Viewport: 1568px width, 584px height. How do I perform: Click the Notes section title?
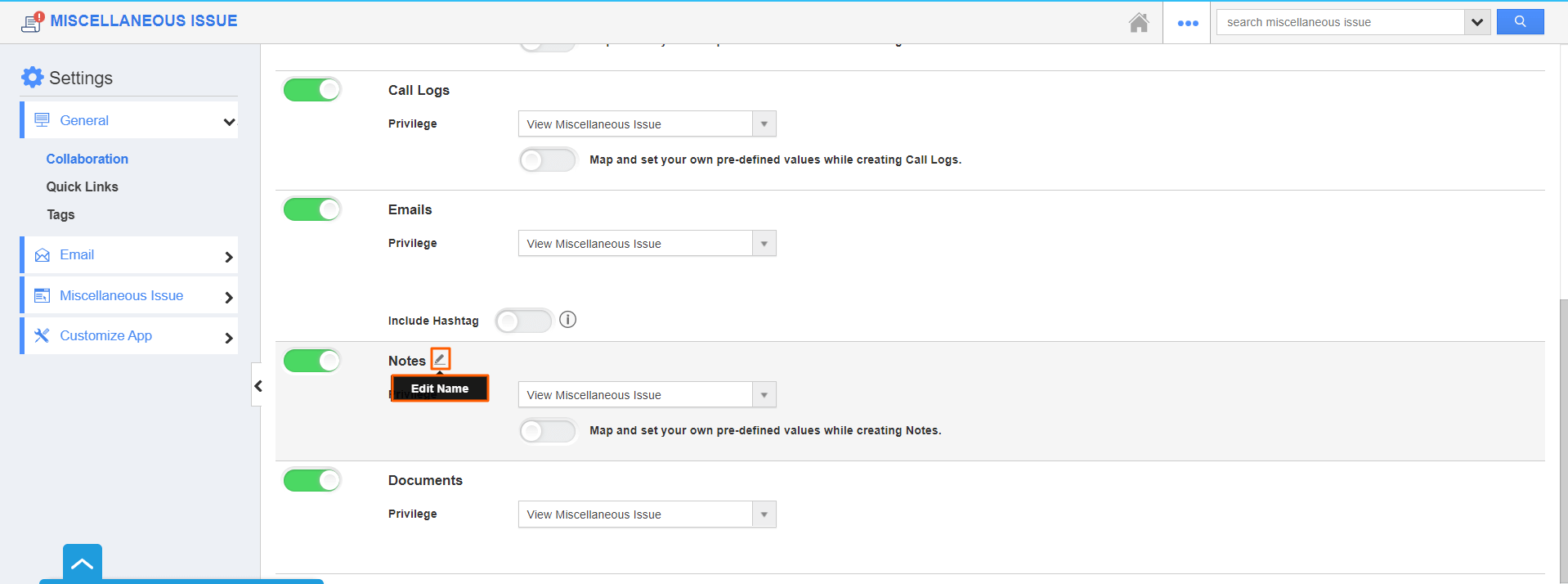click(x=407, y=361)
